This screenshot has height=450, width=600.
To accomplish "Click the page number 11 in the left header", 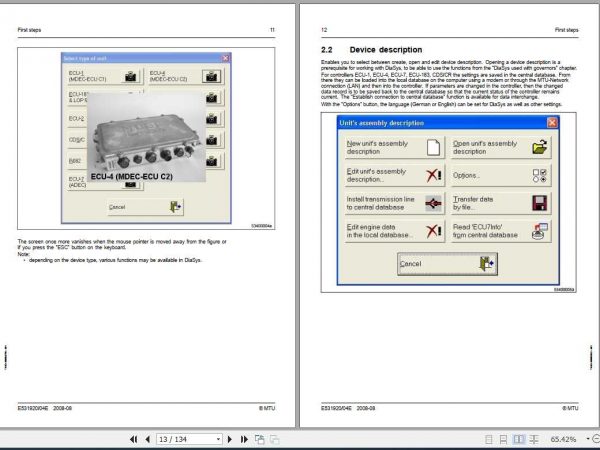I will [x=272, y=30].
